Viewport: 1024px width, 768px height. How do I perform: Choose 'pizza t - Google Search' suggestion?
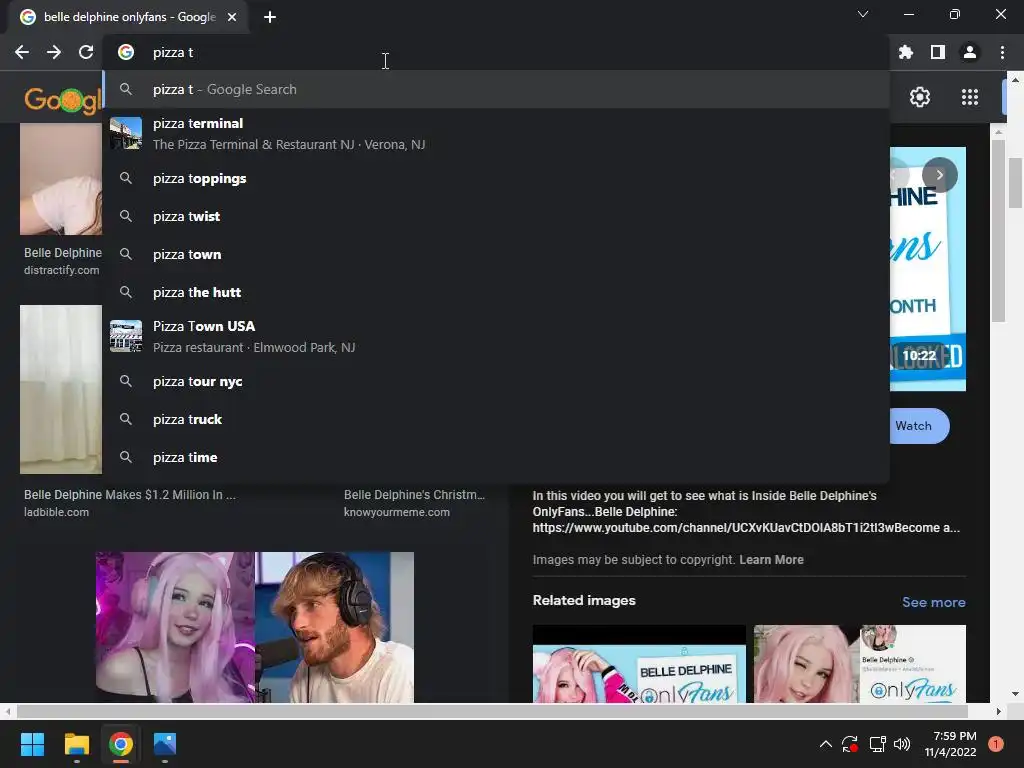pyautogui.click(x=496, y=89)
